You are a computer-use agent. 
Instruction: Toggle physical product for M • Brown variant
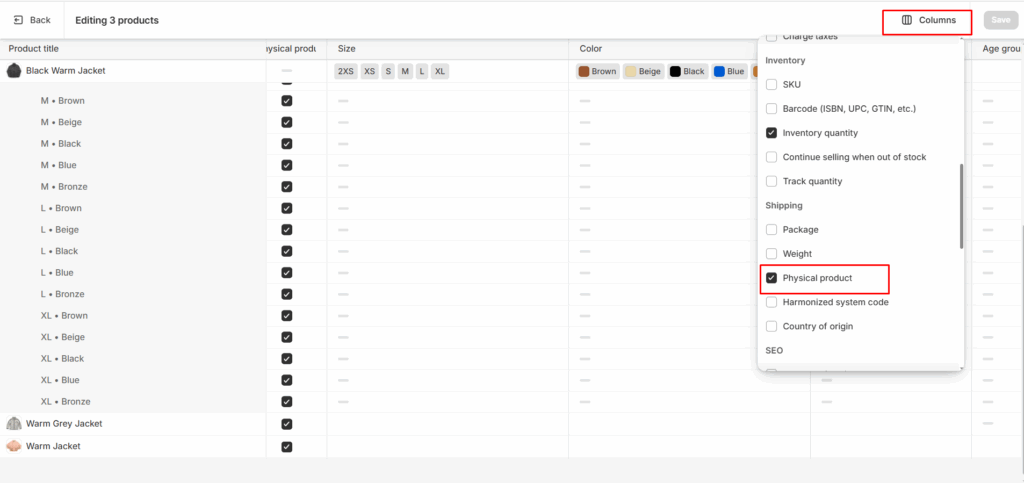click(287, 101)
